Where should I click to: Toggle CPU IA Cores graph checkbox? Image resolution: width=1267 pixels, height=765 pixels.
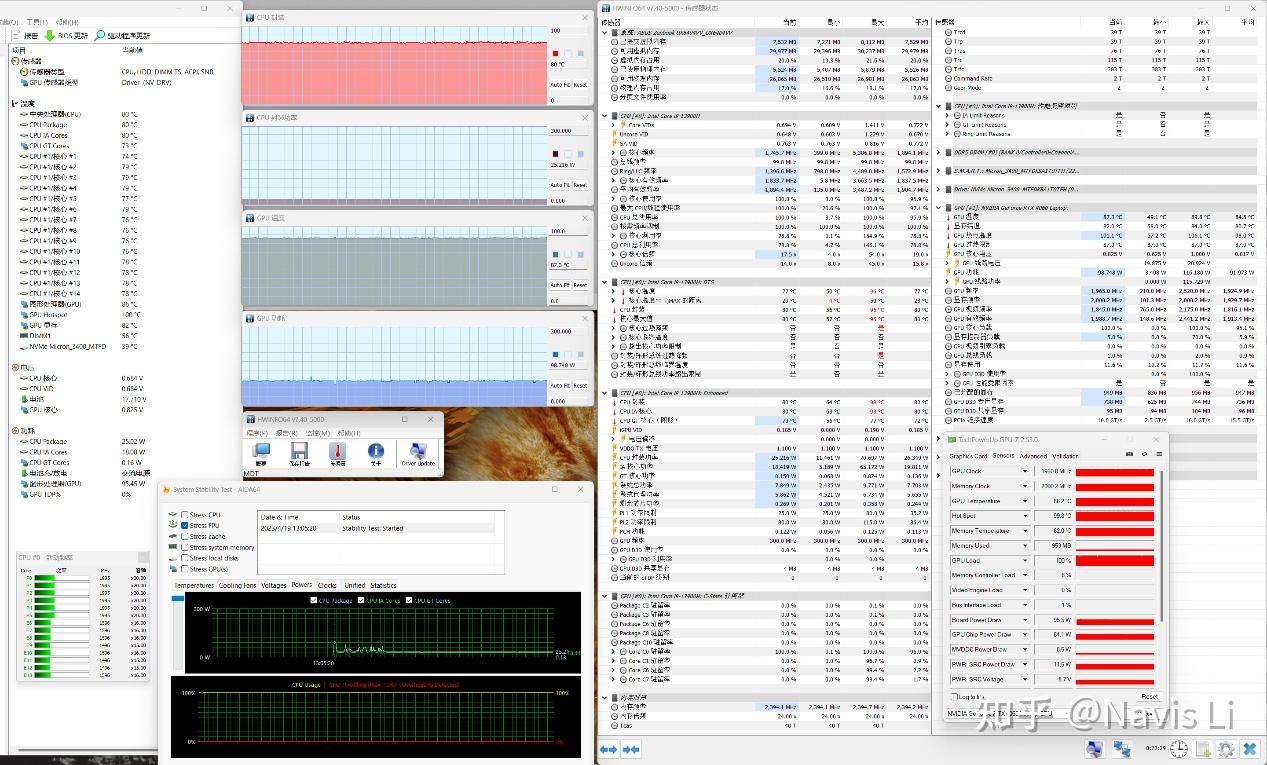361,601
